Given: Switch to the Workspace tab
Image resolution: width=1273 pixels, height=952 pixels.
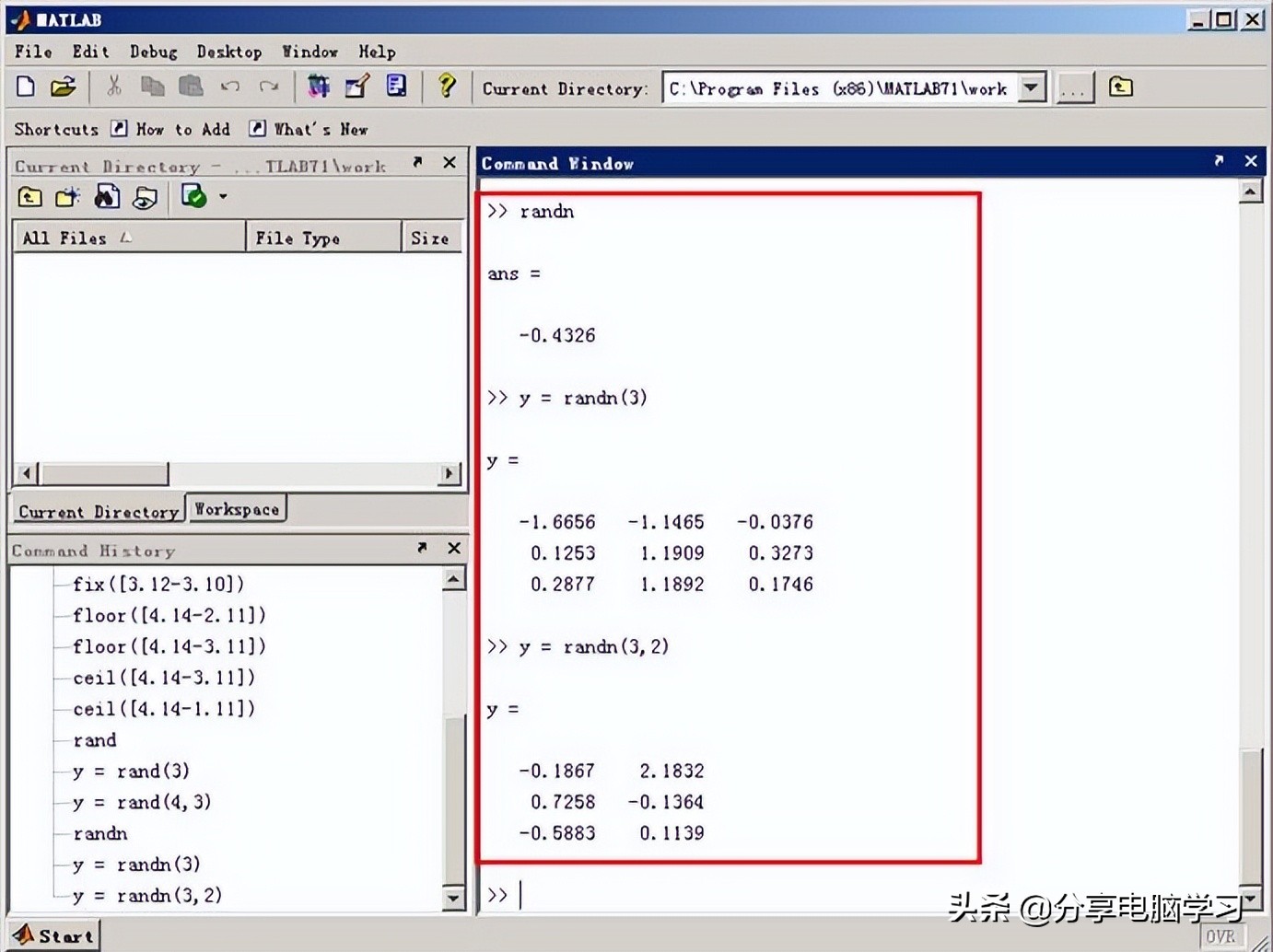Looking at the screenshot, I should click(x=237, y=509).
